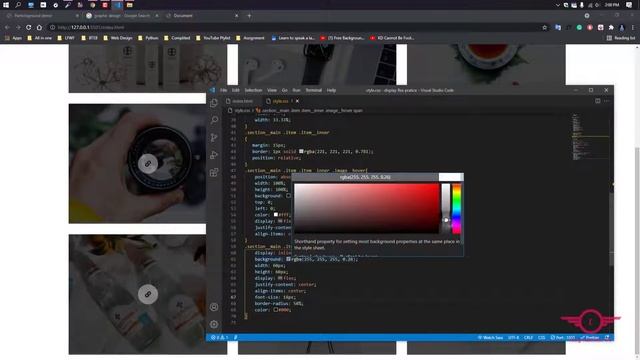Open the Search view in VS Code
The image size is (640, 360).
point(214,120)
